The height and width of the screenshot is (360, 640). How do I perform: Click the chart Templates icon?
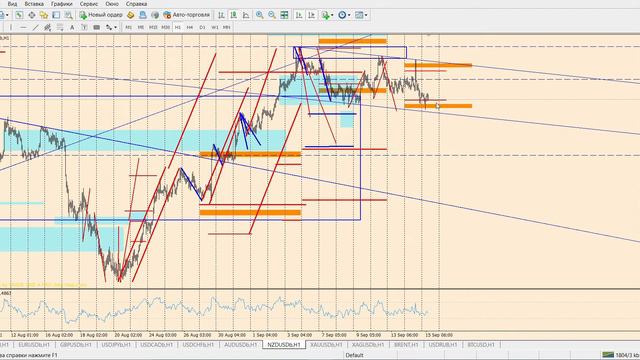[359, 15]
